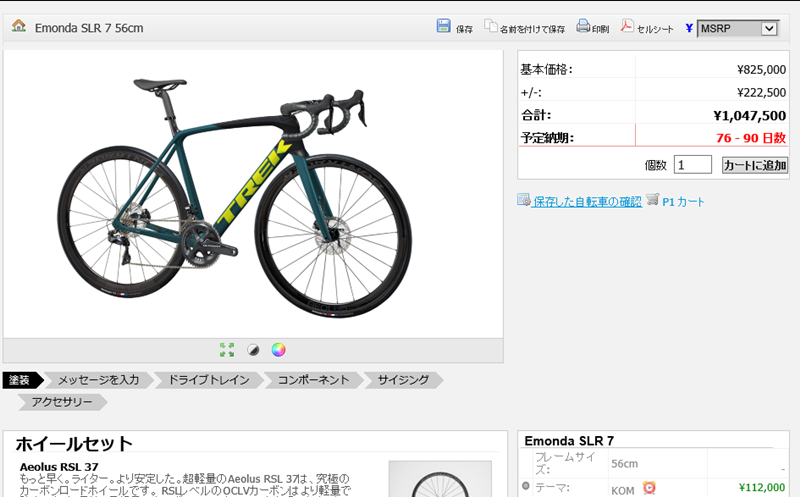Switch to the ドライブトレイン tab
The image size is (800, 497).
[209, 380]
